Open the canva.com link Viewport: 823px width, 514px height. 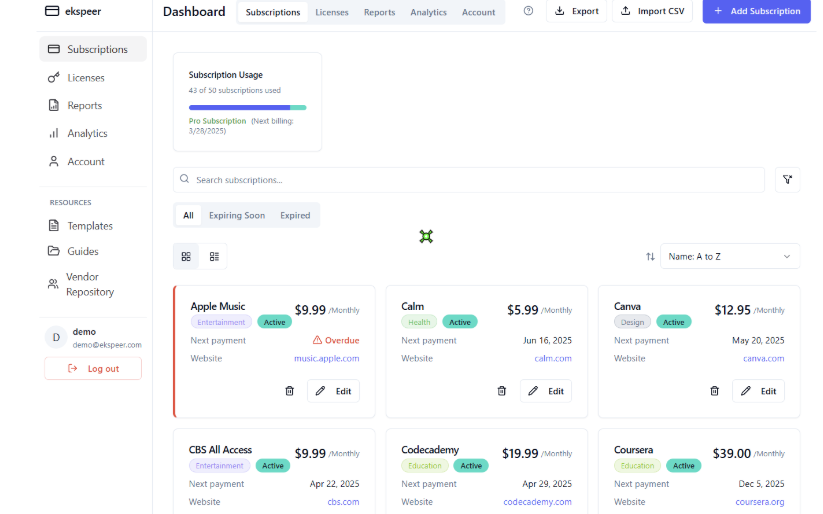(x=763, y=358)
